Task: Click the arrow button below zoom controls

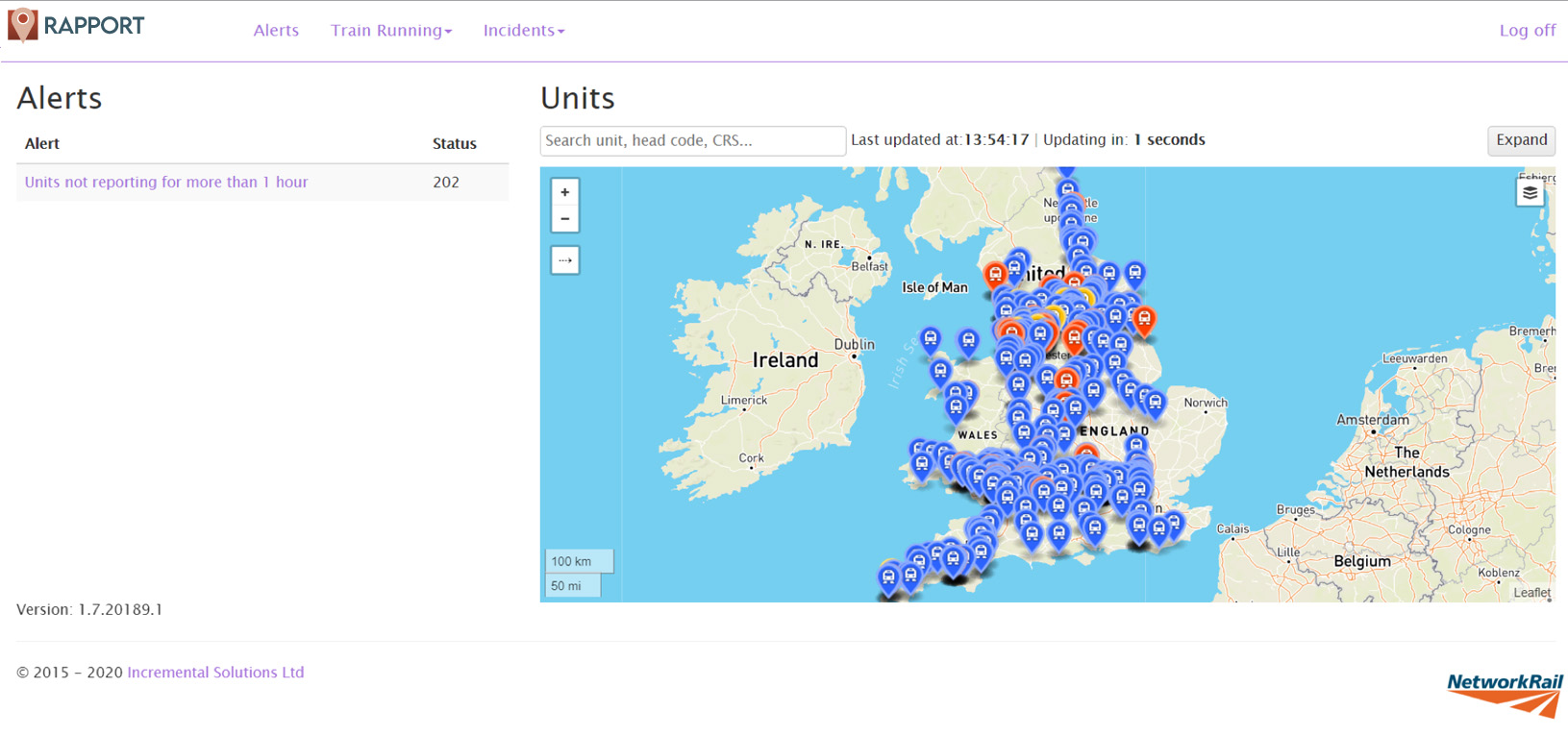Action: (x=565, y=260)
